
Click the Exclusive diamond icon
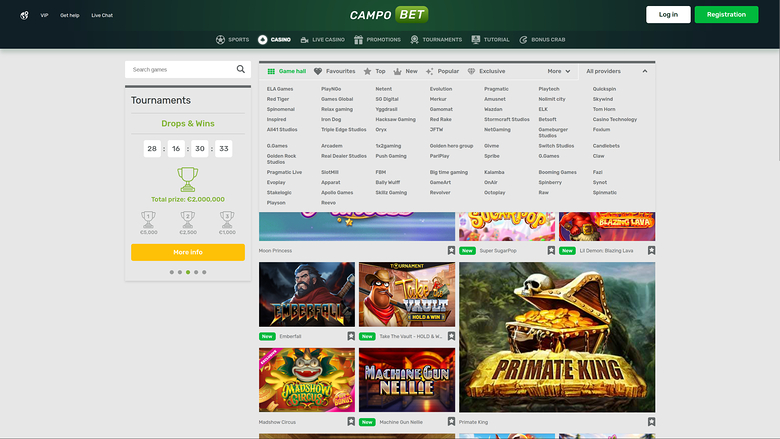pyautogui.click(x=472, y=71)
